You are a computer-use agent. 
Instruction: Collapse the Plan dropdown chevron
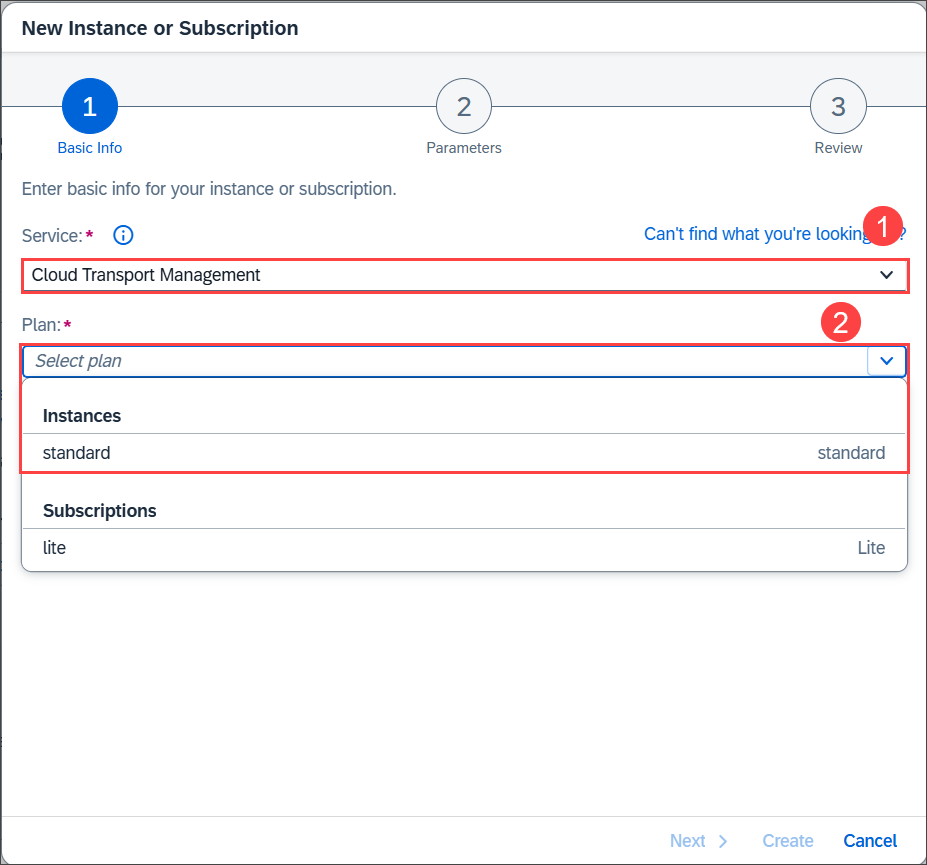tap(886, 361)
